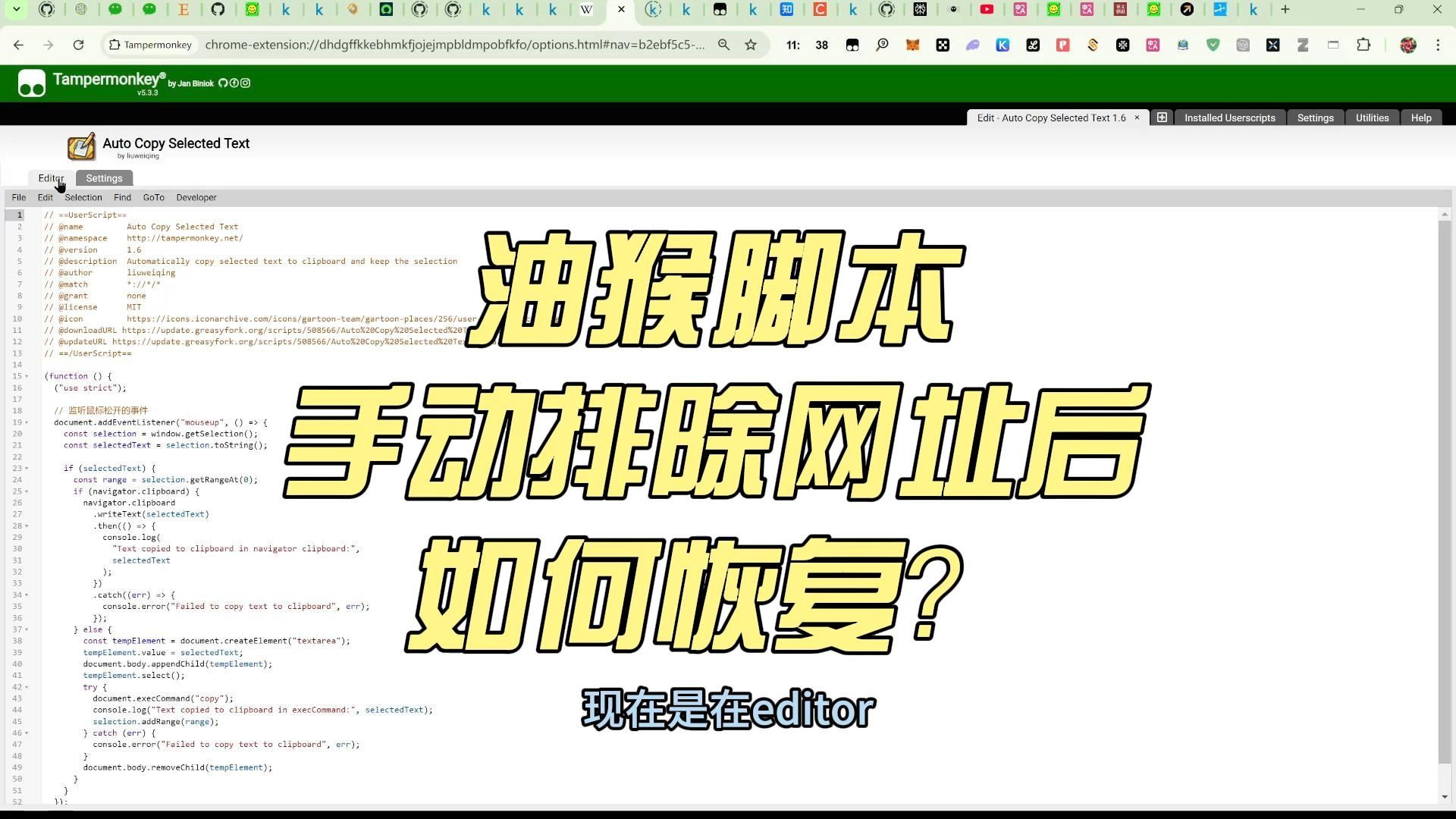
Task: Open the red P extension icon
Action: [1062, 45]
